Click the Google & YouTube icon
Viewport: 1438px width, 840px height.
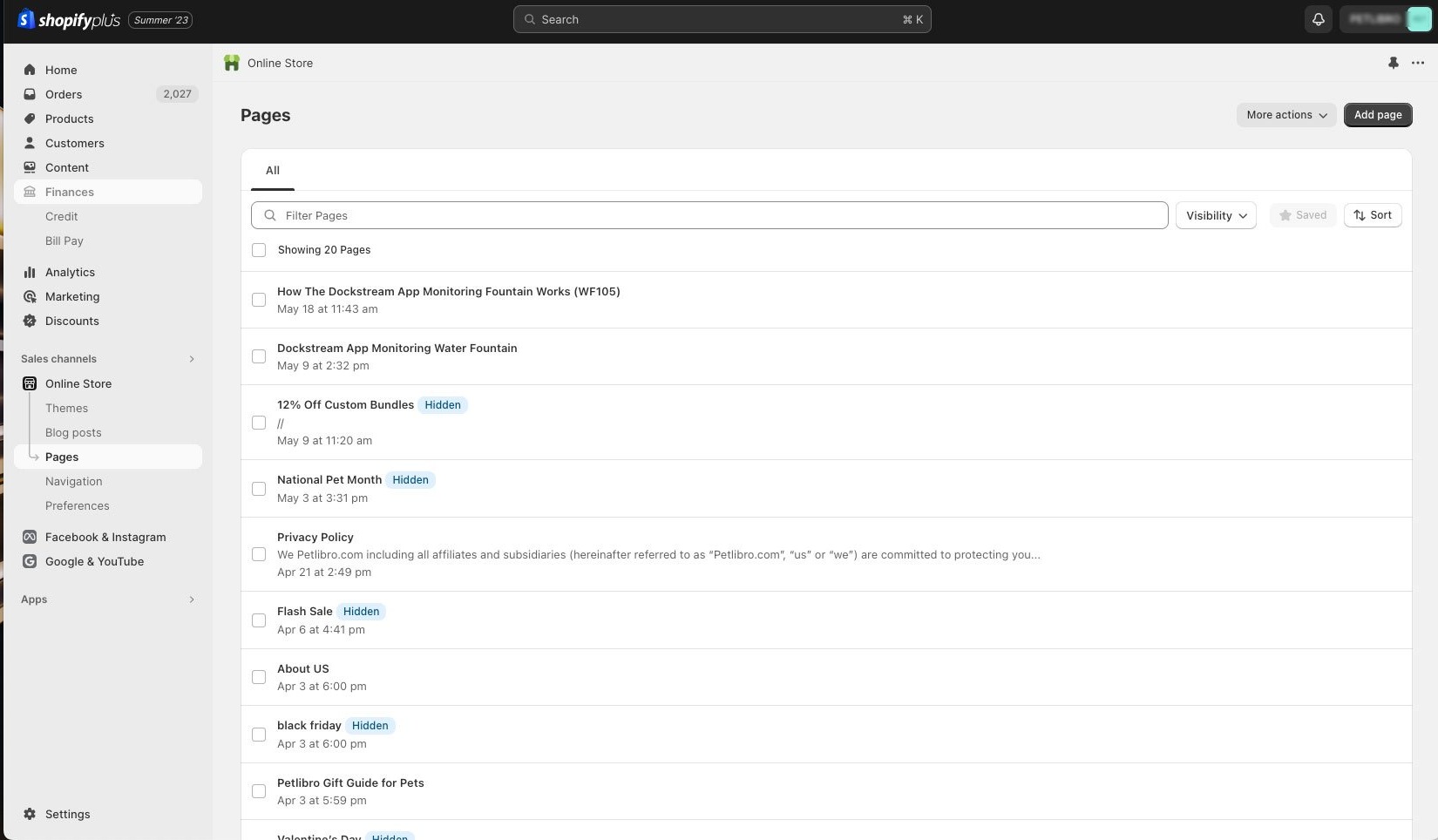[30, 561]
